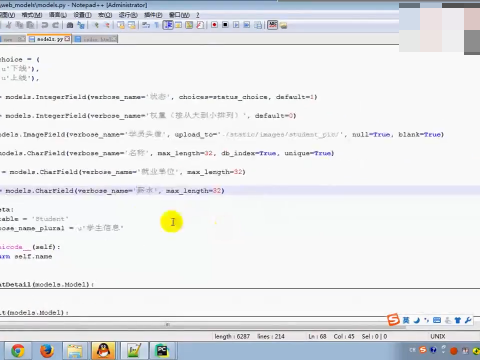Start macro recording with the red dot
The width and height of the screenshot is (480, 360).
coord(214,25)
